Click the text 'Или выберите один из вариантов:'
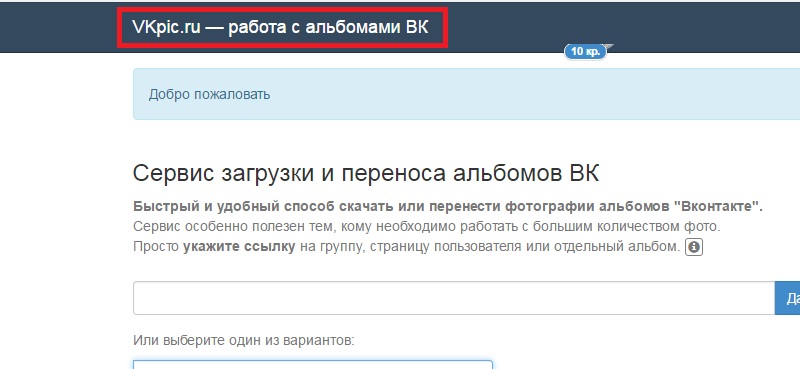The width and height of the screenshot is (800, 369). coord(243,340)
